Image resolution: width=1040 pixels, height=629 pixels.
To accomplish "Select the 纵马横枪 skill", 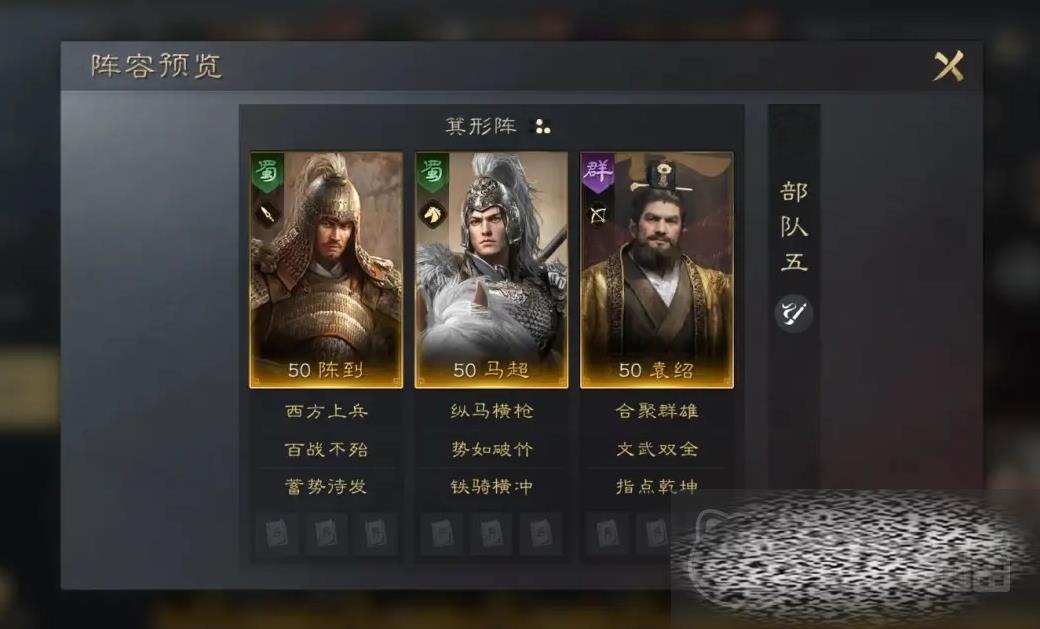I will 491,411.
